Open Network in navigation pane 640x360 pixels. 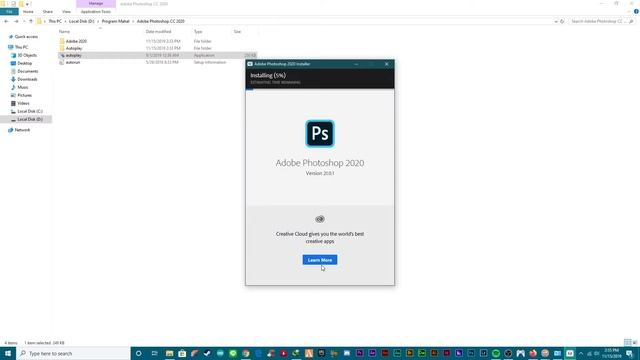(x=22, y=130)
